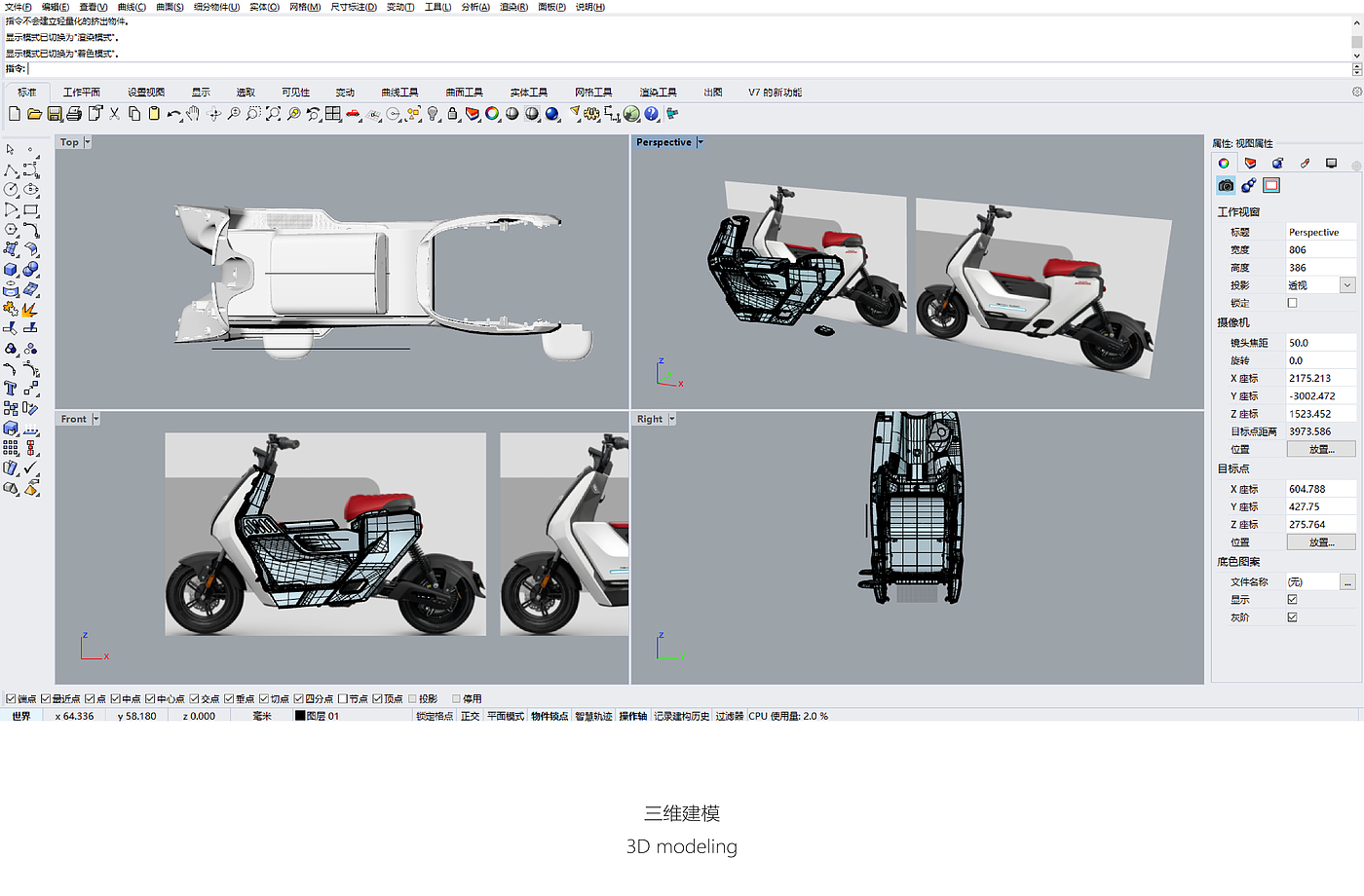Uncheck the 灰阶 grayscale checkbox
Image resolution: width=1364 pixels, height=896 pixels.
[1292, 617]
